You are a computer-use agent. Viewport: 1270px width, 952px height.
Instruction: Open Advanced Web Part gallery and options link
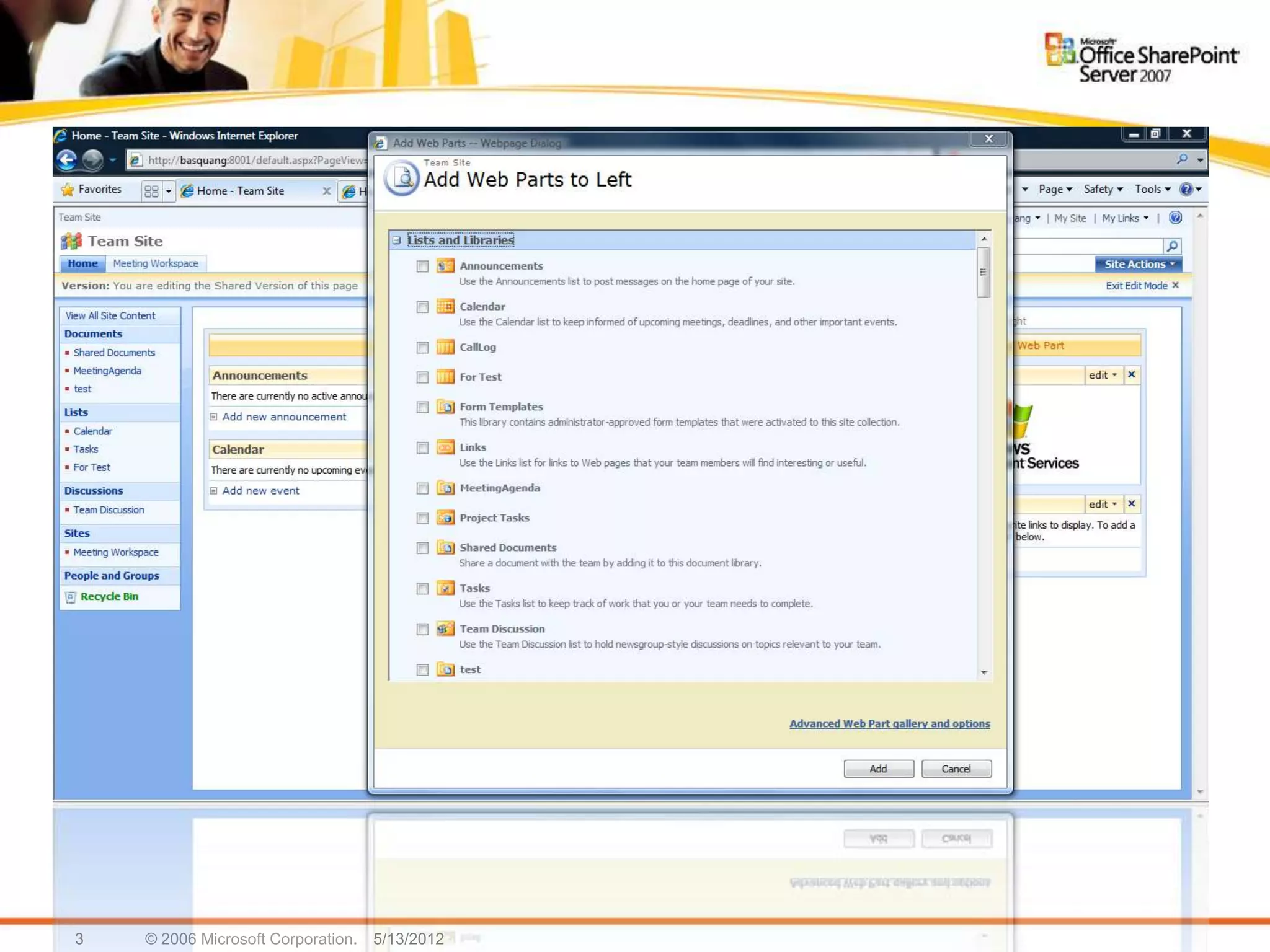point(889,723)
